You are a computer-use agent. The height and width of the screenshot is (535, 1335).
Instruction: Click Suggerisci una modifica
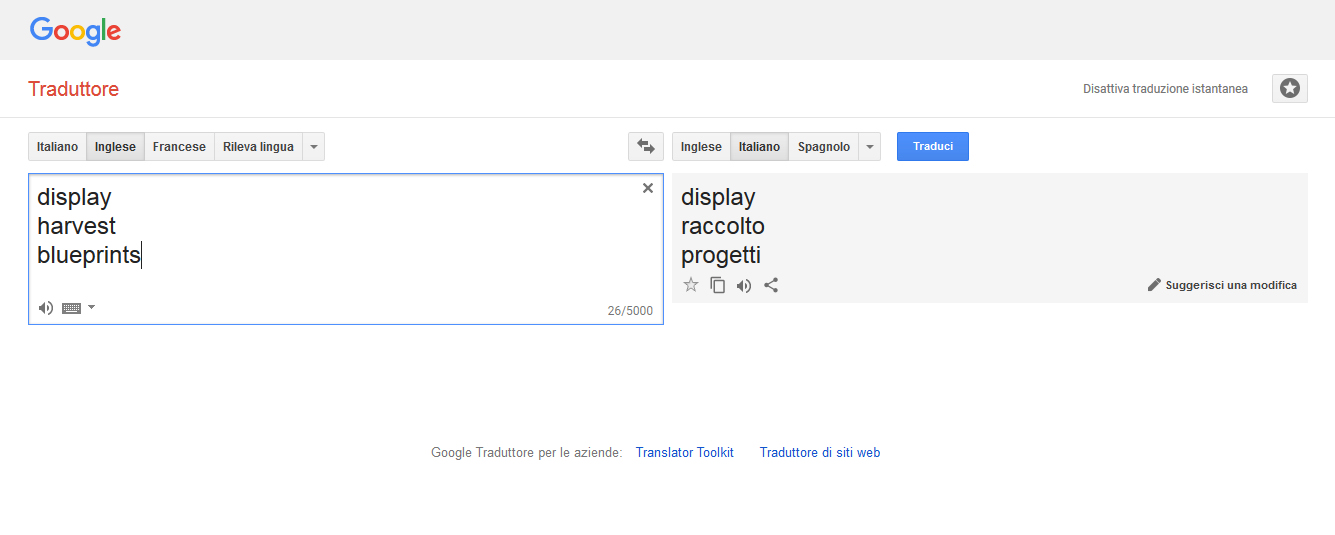1222,285
